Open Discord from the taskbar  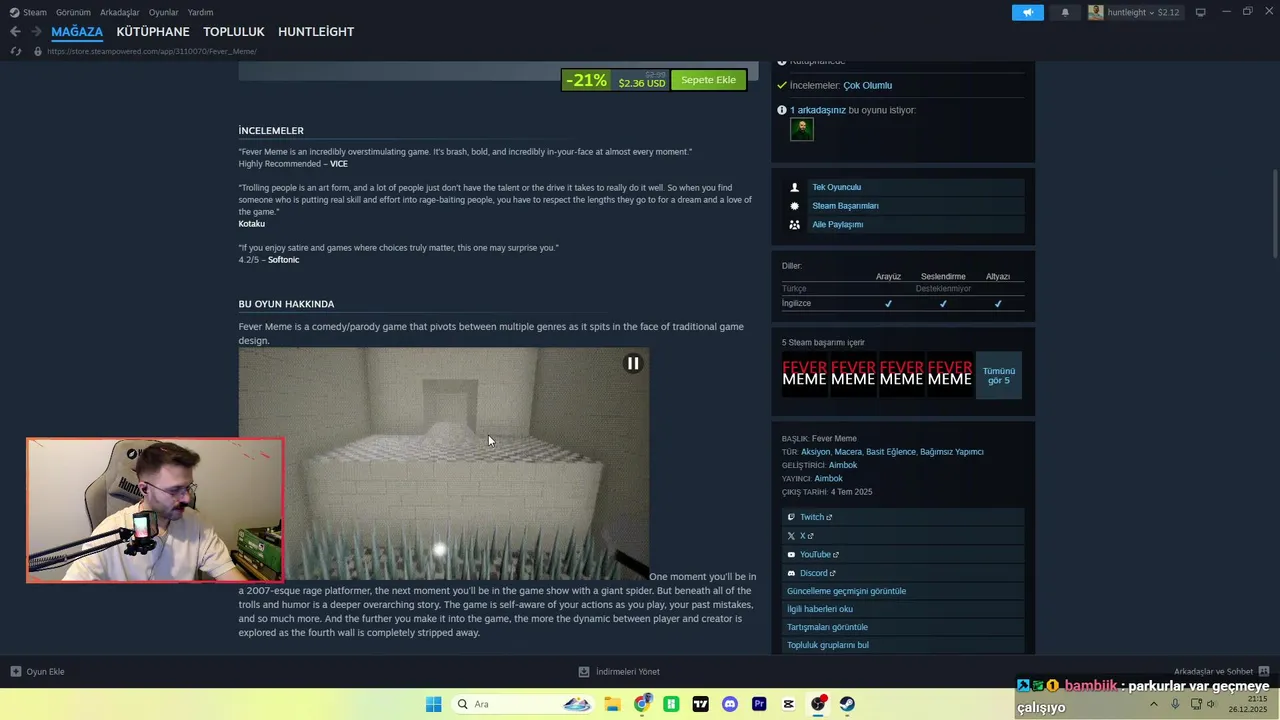(730, 704)
